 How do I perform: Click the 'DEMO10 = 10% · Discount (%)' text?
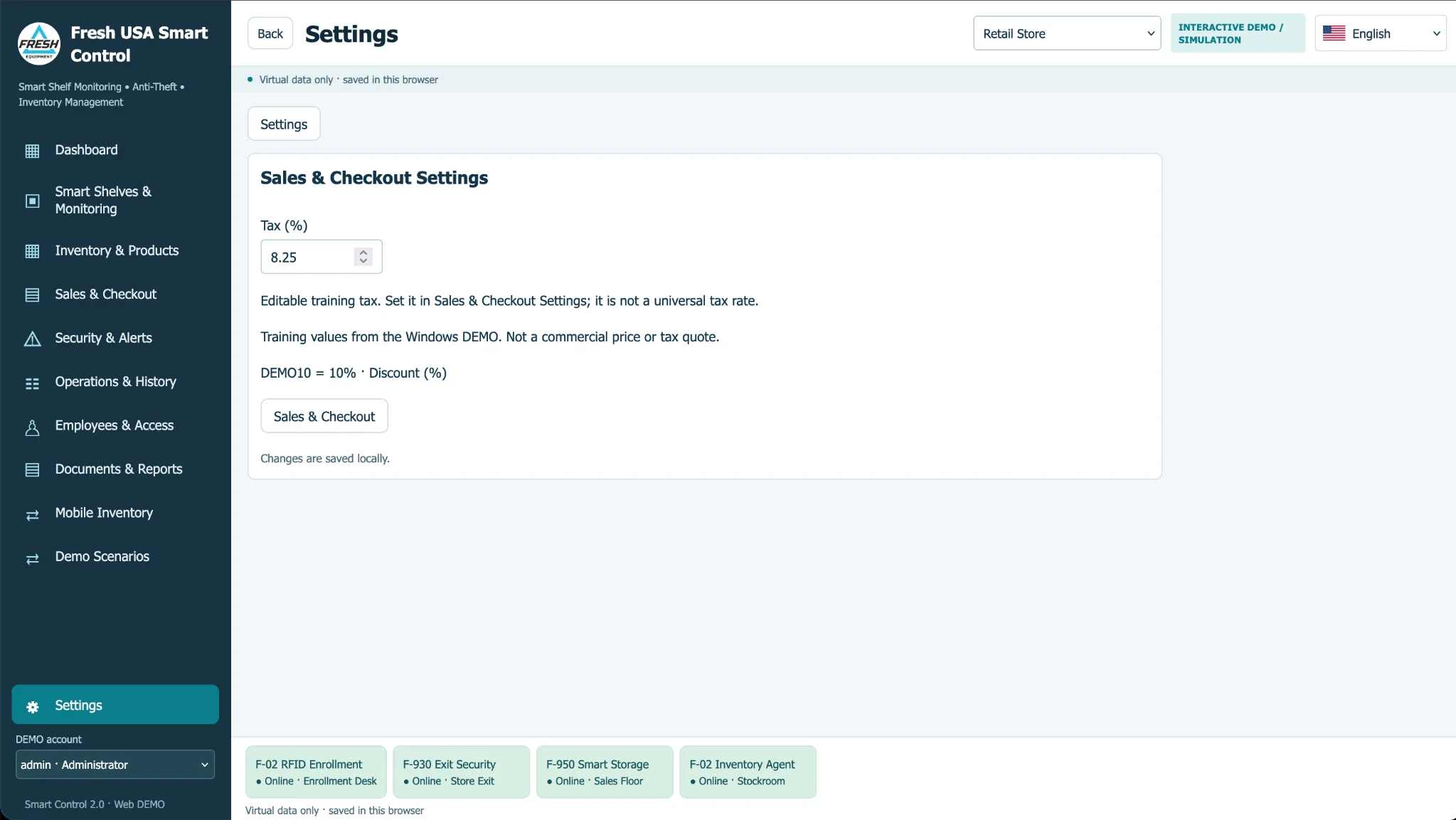click(x=354, y=373)
